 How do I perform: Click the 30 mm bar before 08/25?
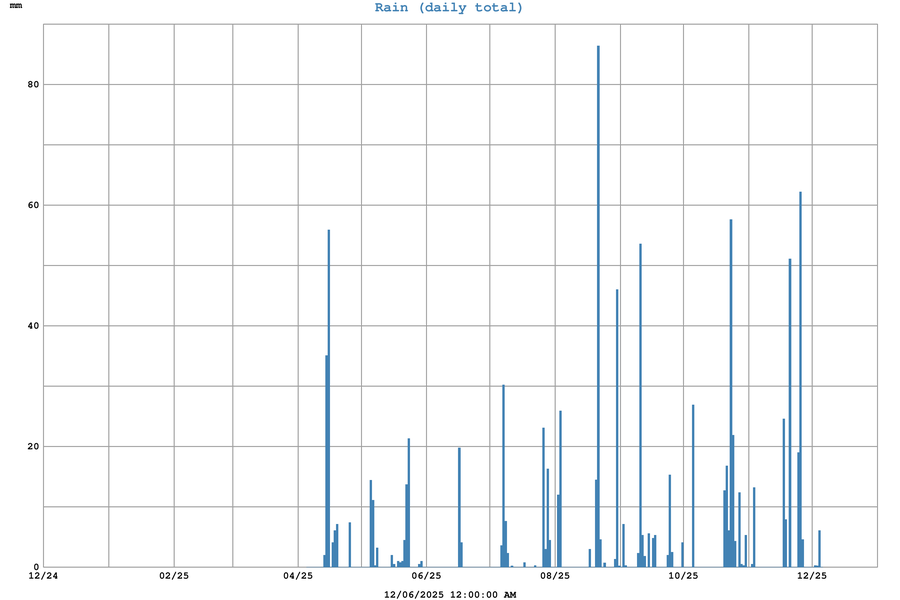tap(503, 475)
